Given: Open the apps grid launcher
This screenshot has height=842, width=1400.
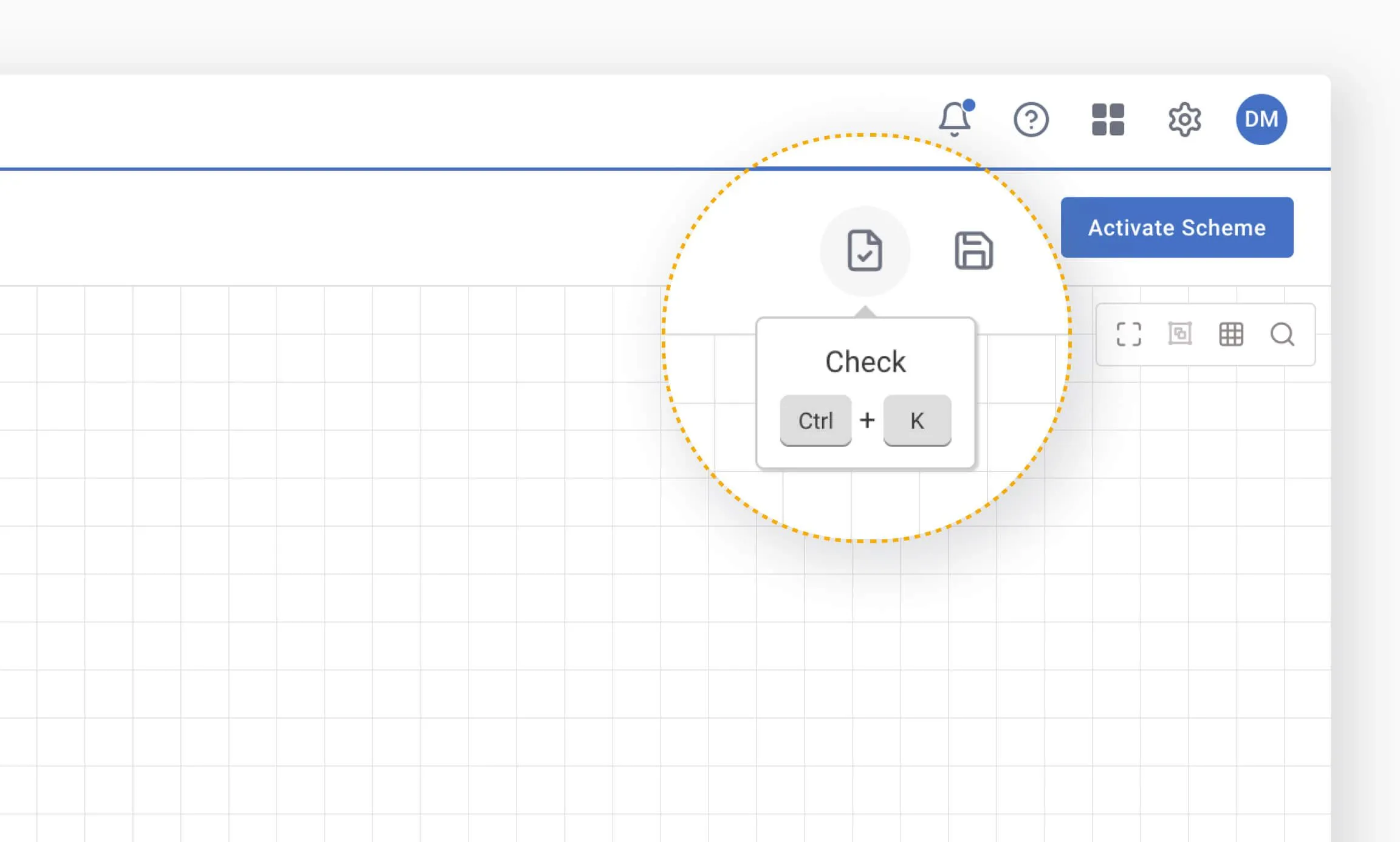Looking at the screenshot, I should tap(1107, 120).
